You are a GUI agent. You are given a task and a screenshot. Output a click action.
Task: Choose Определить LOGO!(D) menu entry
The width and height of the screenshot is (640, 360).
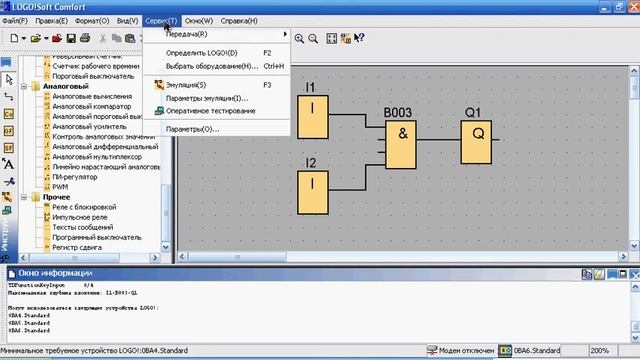coord(216,53)
